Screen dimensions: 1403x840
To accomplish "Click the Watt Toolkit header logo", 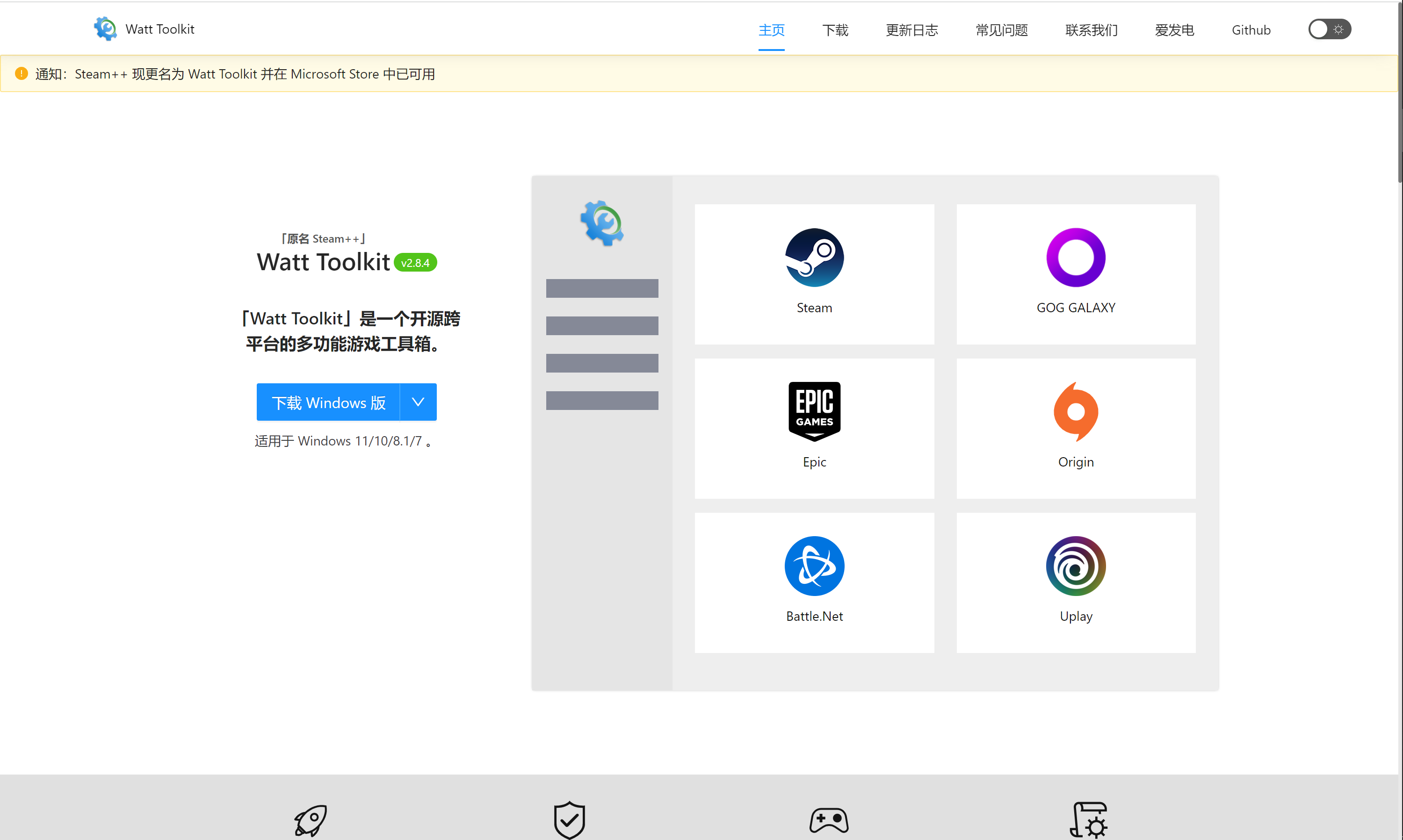I will (x=105, y=29).
